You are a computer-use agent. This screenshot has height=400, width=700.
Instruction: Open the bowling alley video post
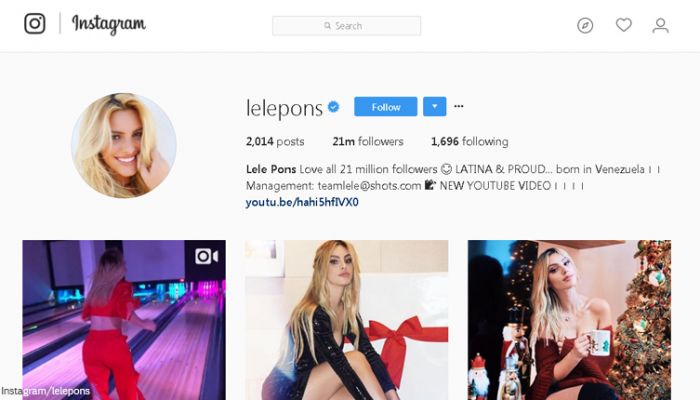tap(124, 320)
